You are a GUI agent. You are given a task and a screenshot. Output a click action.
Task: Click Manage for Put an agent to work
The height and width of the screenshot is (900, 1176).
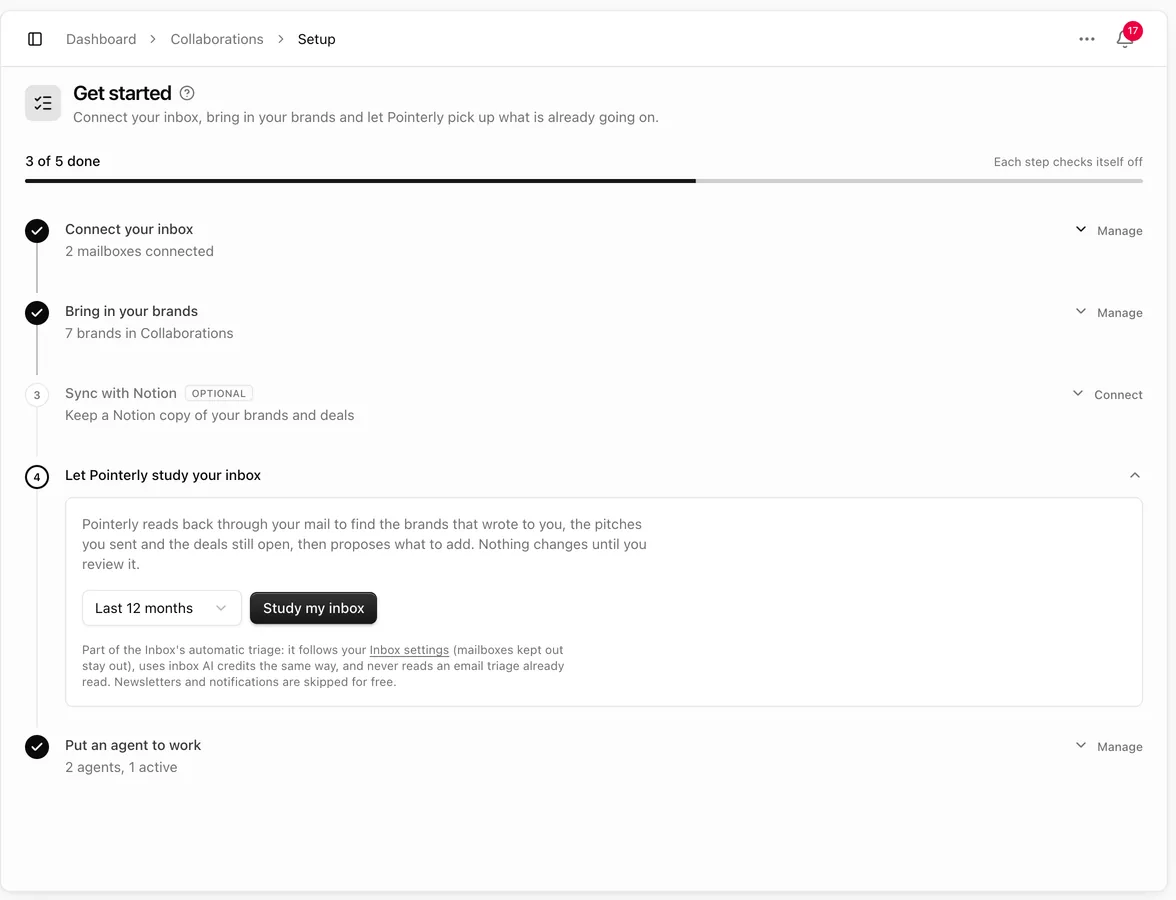pyautogui.click(x=1120, y=747)
